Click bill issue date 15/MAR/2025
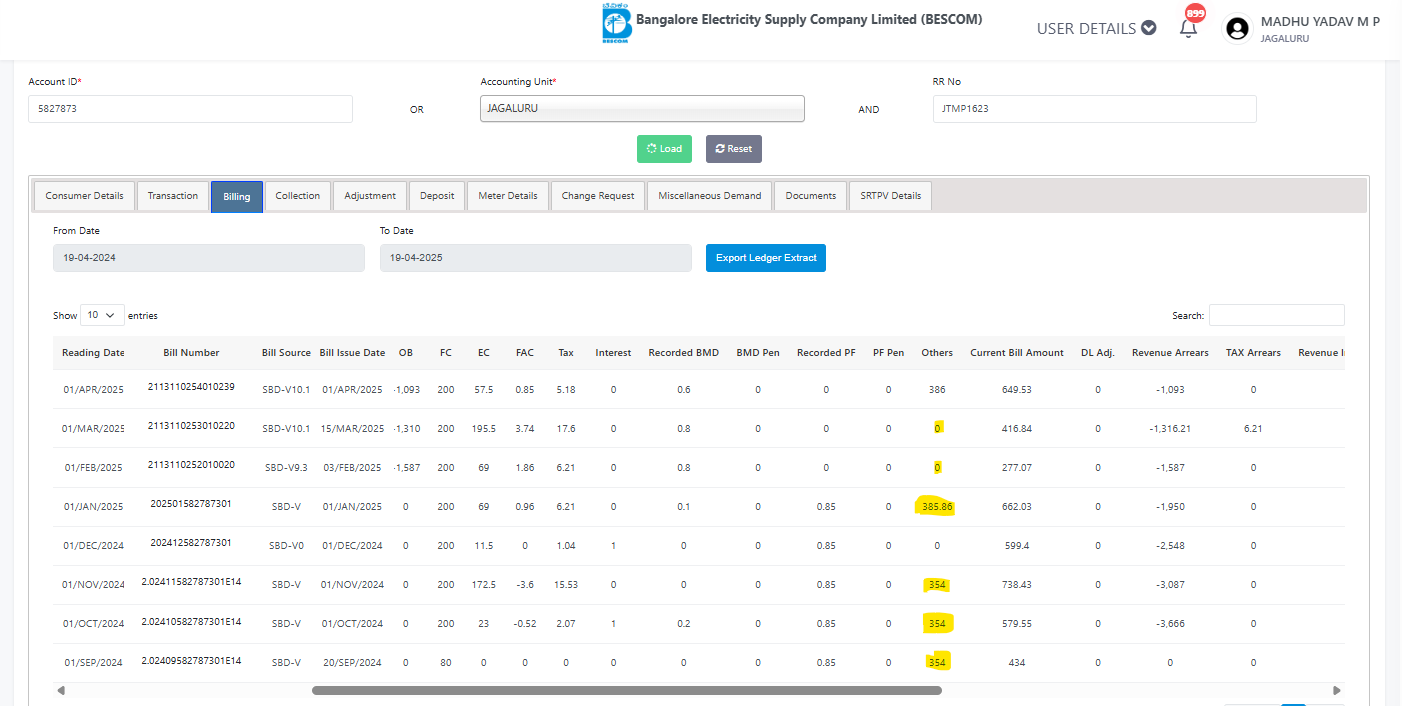 (352, 429)
